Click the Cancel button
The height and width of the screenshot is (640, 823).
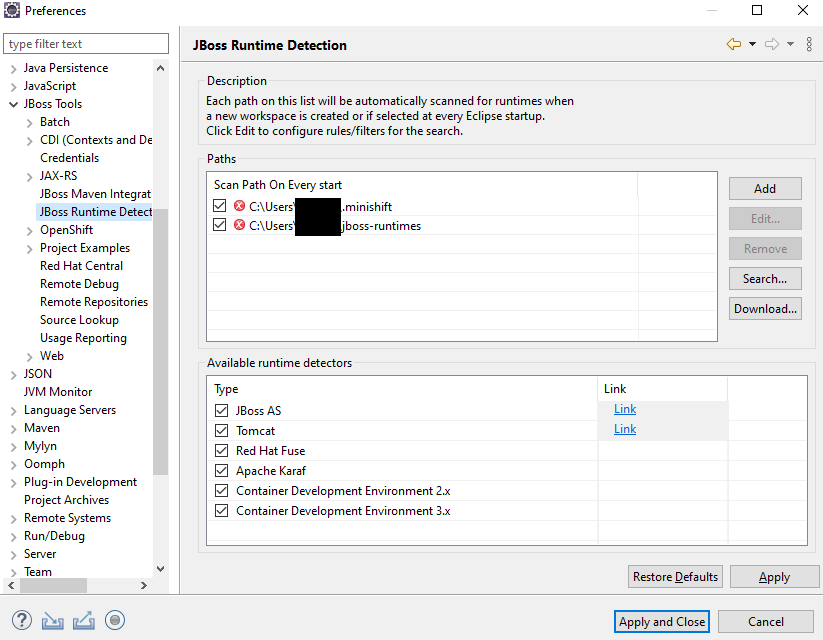coord(766,622)
